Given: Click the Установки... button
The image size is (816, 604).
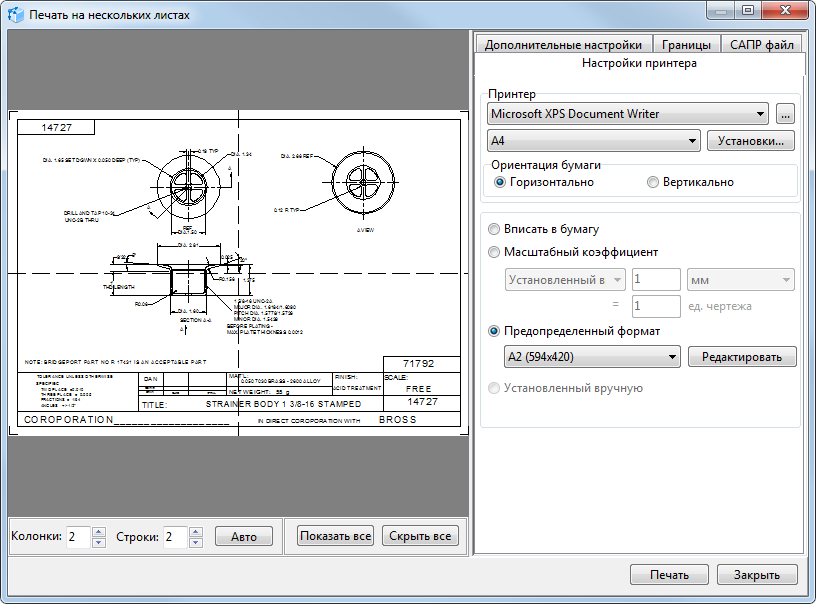Looking at the screenshot, I should (x=751, y=141).
